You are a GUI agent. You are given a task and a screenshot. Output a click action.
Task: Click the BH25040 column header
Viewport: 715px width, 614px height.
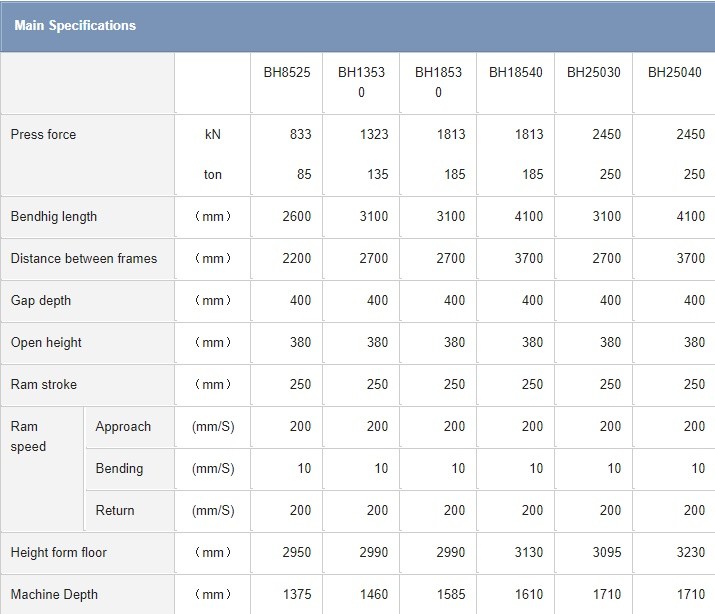675,73
